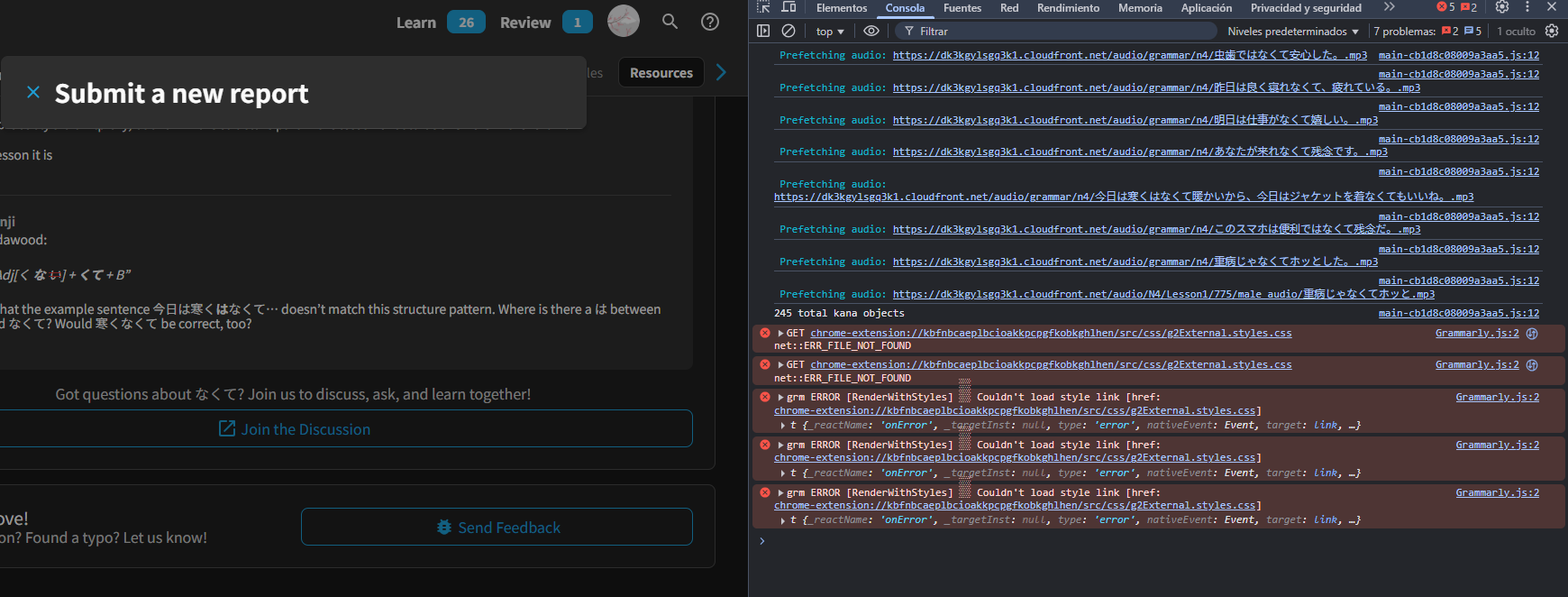Screen dimensions: 1568x597
Task: Open the help question mark icon
Action: pyautogui.click(x=710, y=22)
